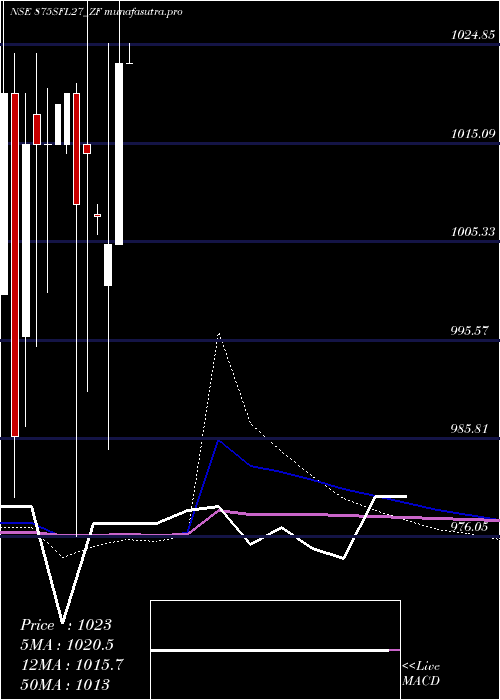Click the 976.05 price level label
Image resolution: width=500 pixels, height=700 pixels.
[470, 527]
